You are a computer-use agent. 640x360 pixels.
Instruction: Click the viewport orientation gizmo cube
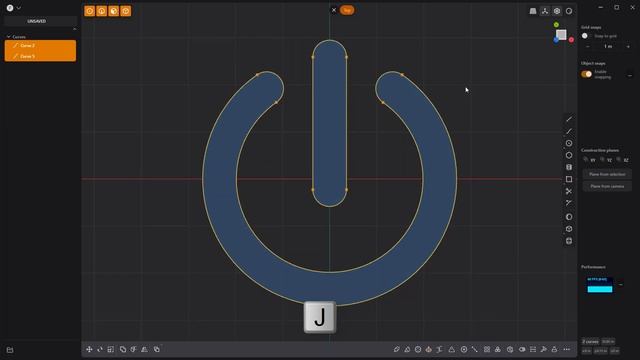pyautogui.click(x=562, y=35)
